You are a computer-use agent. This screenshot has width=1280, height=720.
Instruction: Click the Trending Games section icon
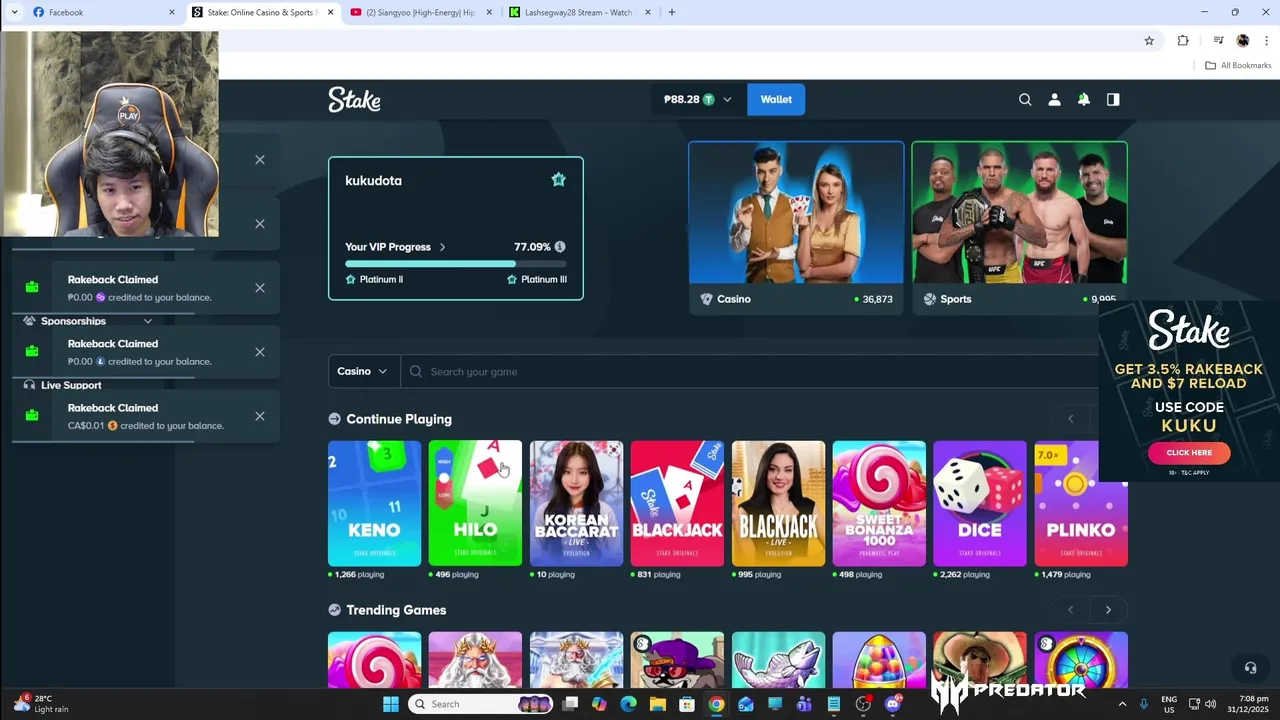(x=335, y=610)
